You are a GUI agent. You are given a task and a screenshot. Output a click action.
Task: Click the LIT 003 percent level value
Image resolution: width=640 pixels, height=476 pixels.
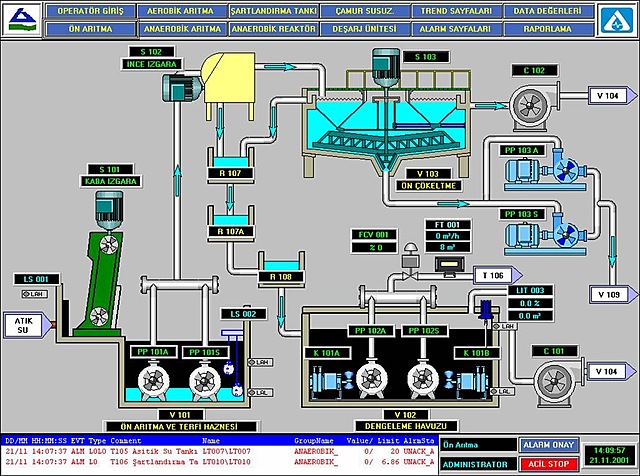(x=530, y=303)
